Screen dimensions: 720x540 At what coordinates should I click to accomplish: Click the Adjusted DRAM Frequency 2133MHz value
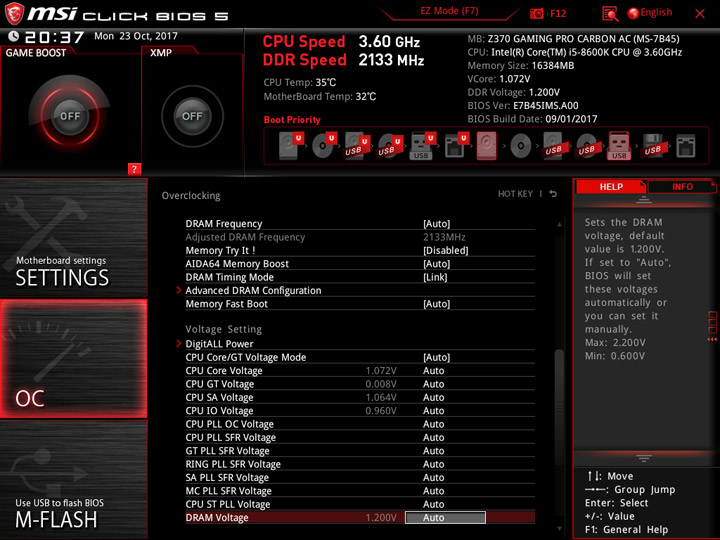click(x=444, y=237)
